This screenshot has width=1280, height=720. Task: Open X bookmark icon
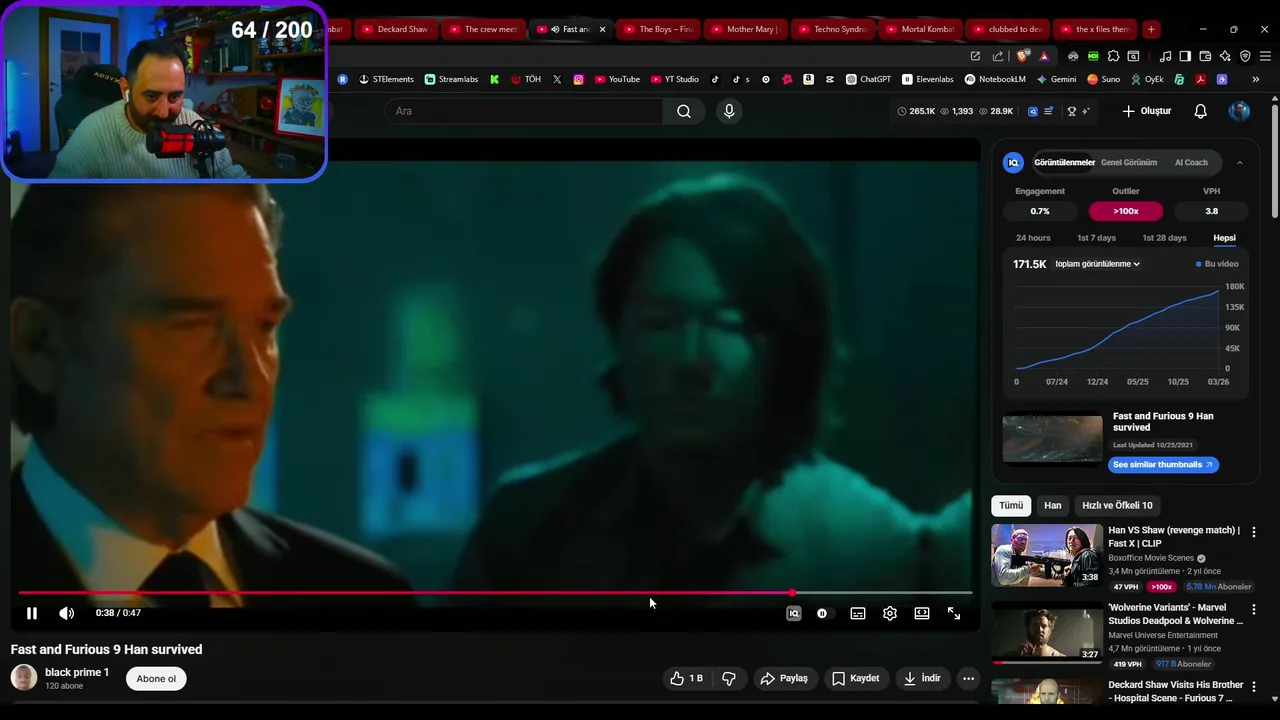coord(557,79)
